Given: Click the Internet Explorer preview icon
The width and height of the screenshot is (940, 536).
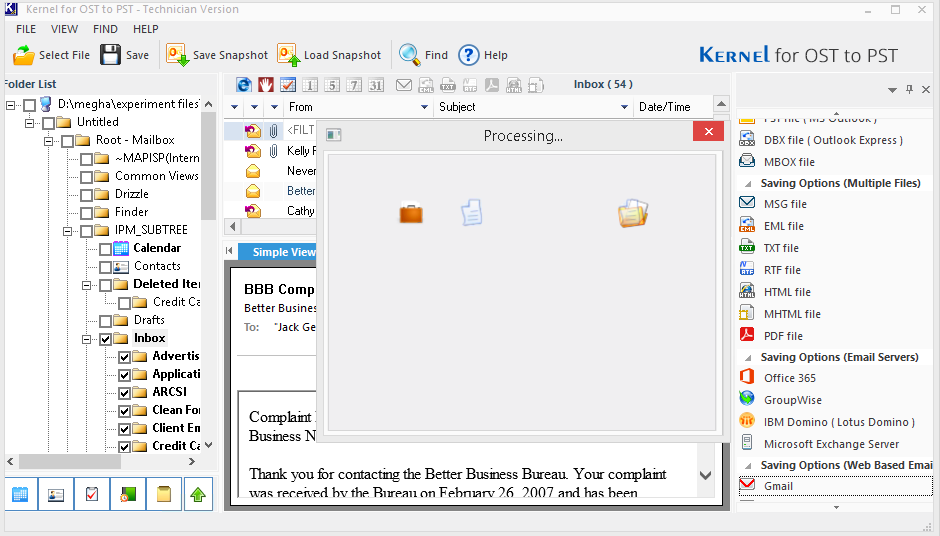Looking at the screenshot, I should click(x=243, y=85).
